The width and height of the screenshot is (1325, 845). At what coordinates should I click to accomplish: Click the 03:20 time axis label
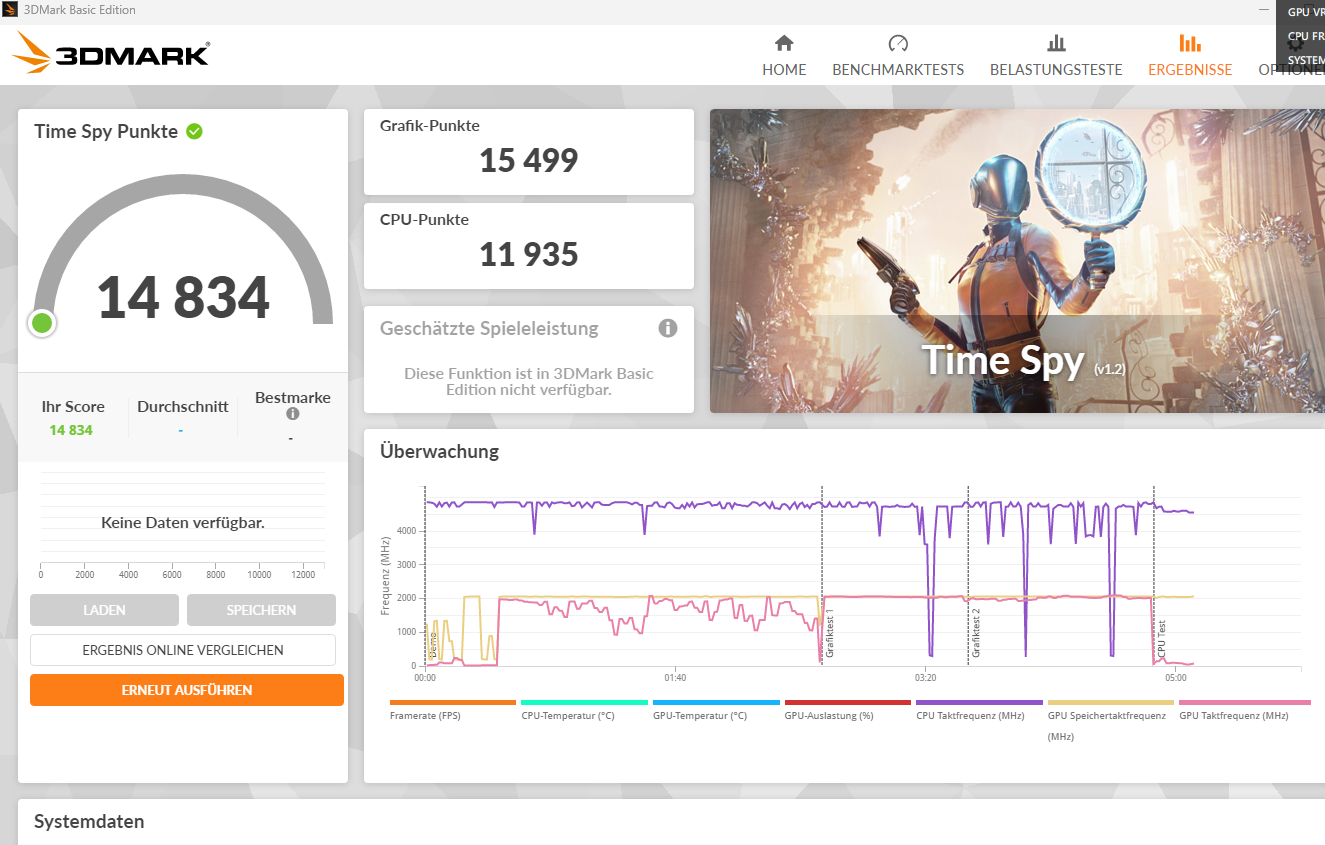[926, 677]
